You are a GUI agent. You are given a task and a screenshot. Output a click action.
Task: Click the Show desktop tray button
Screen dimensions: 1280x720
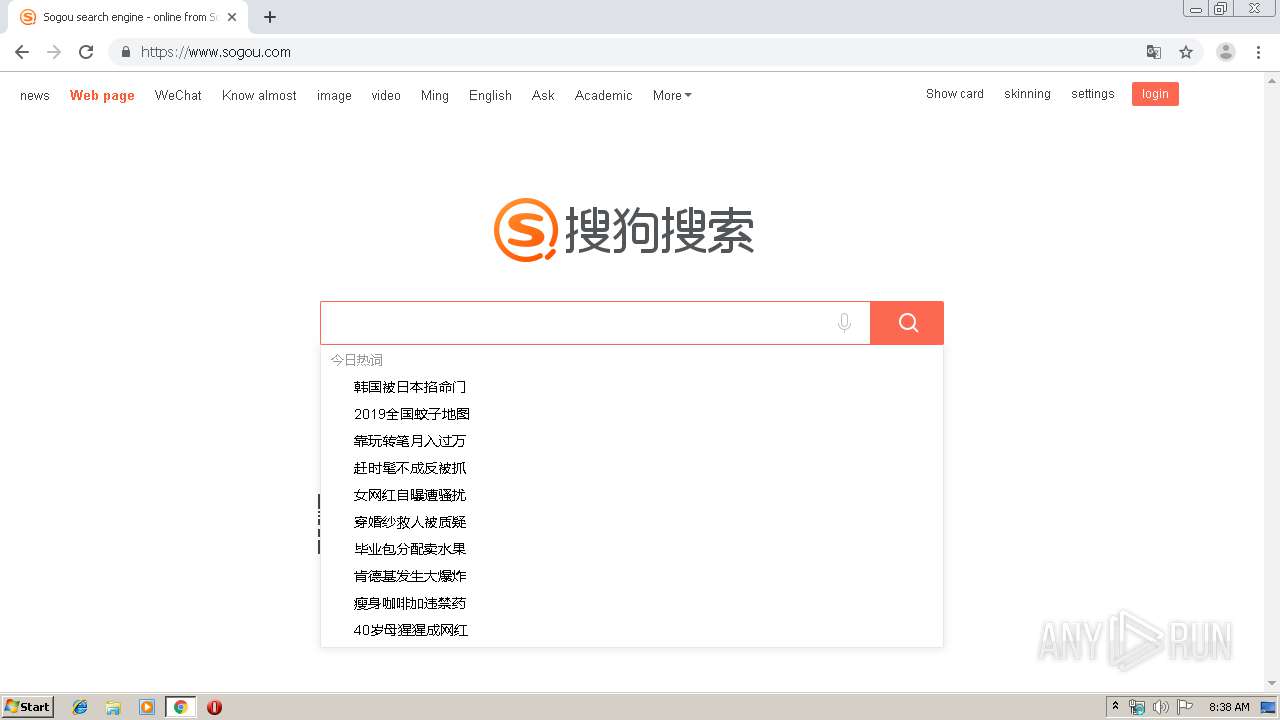point(1268,707)
